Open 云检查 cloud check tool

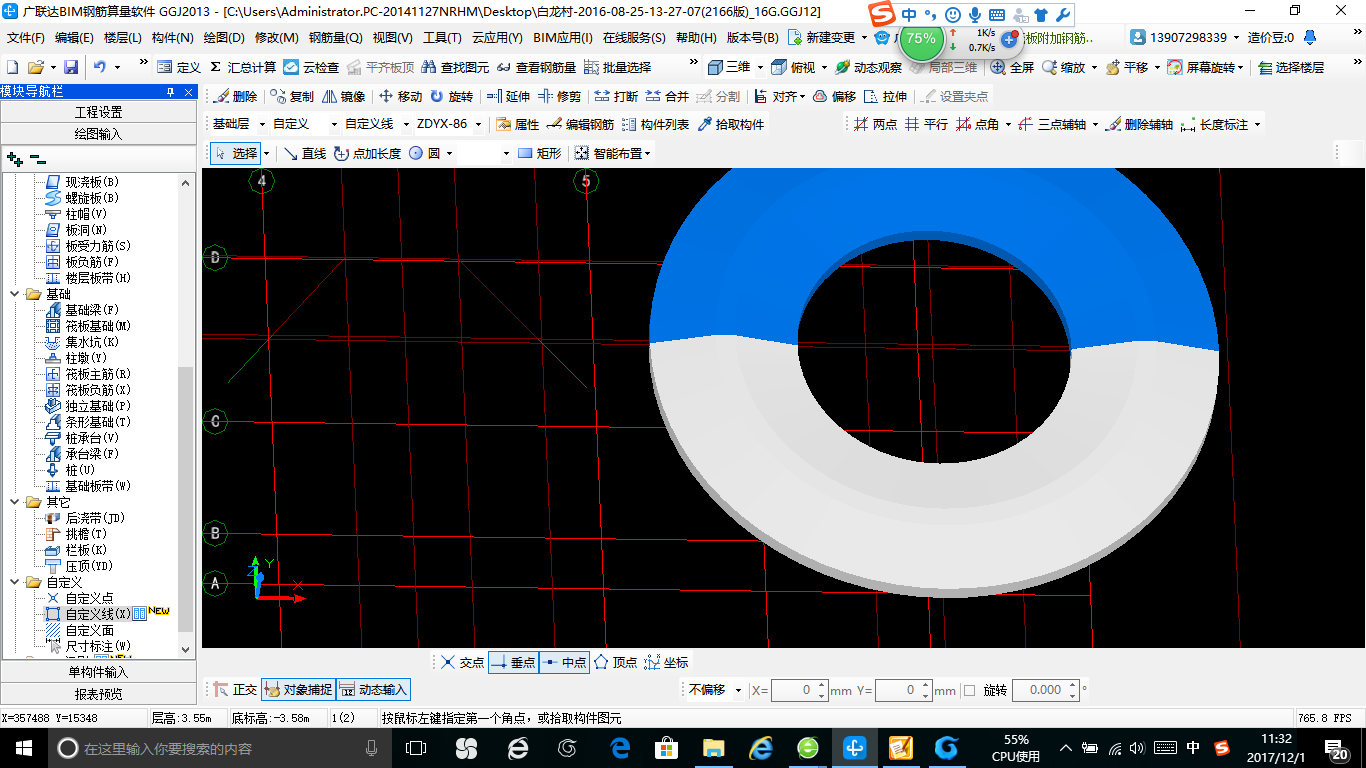(311, 67)
